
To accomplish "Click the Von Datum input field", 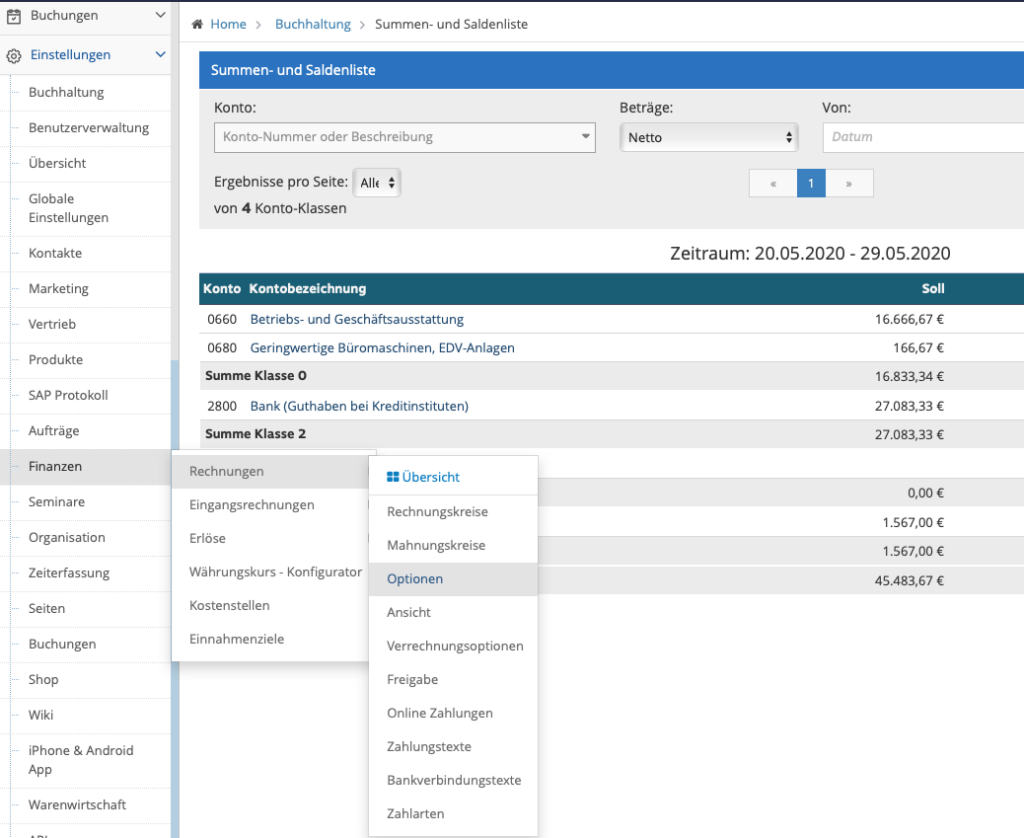I will pyautogui.click(x=923, y=137).
